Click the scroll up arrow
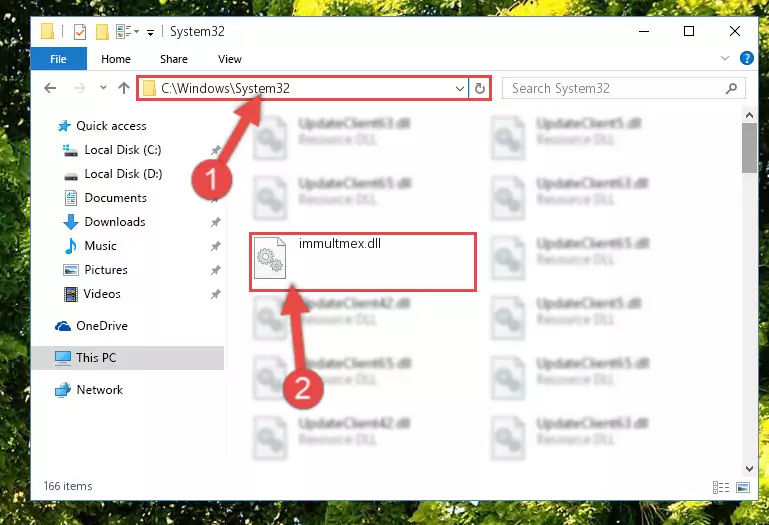 749,115
